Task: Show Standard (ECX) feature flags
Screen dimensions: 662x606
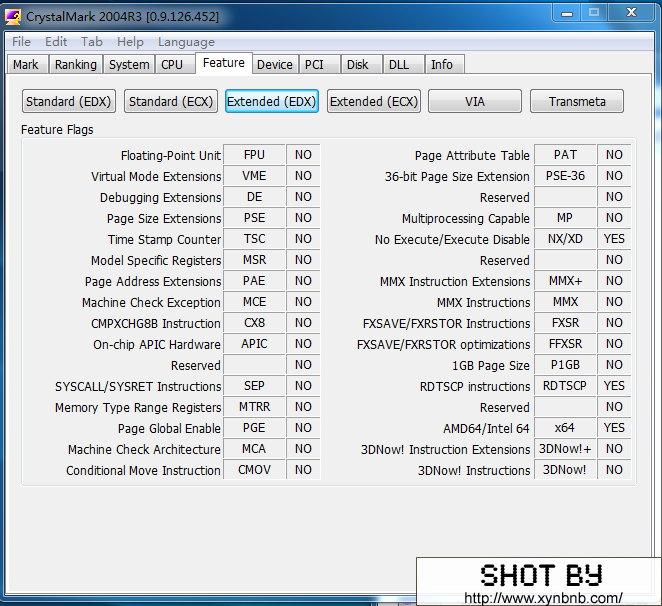Action: 171,101
